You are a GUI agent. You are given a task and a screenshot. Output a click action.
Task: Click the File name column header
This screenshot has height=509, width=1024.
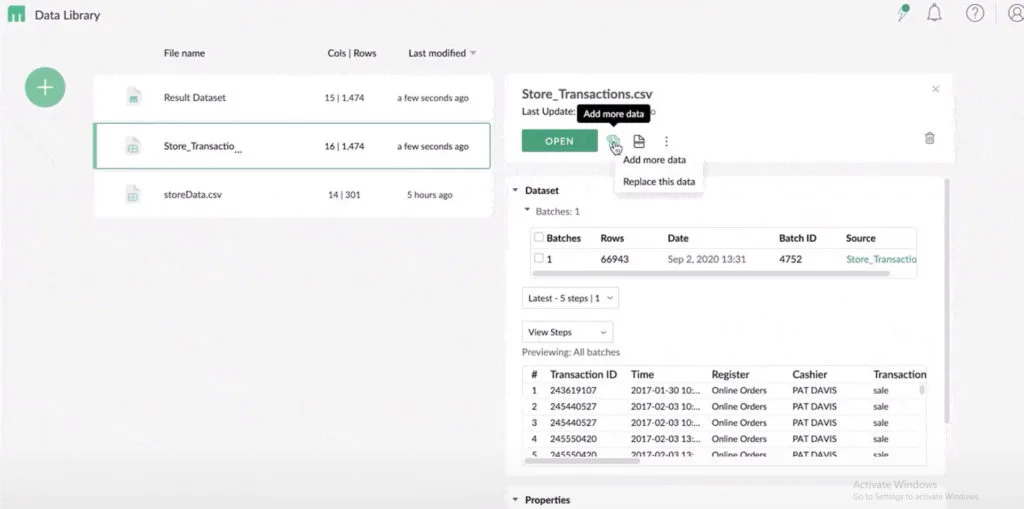(x=184, y=53)
